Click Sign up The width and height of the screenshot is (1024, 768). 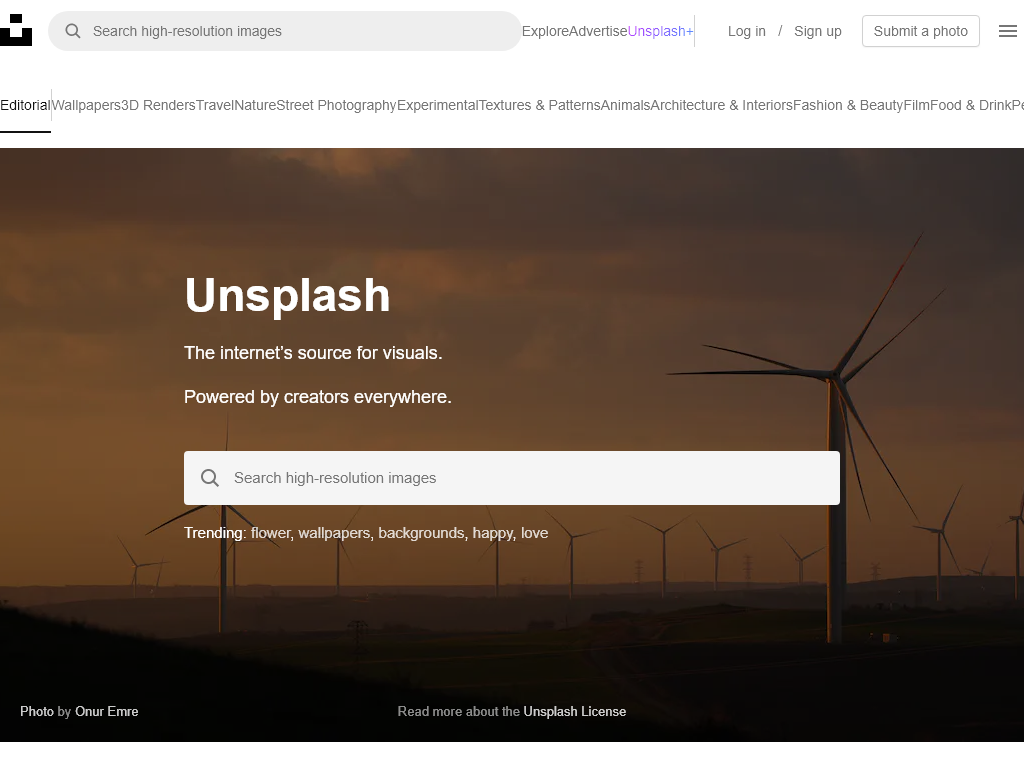click(x=818, y=31)
